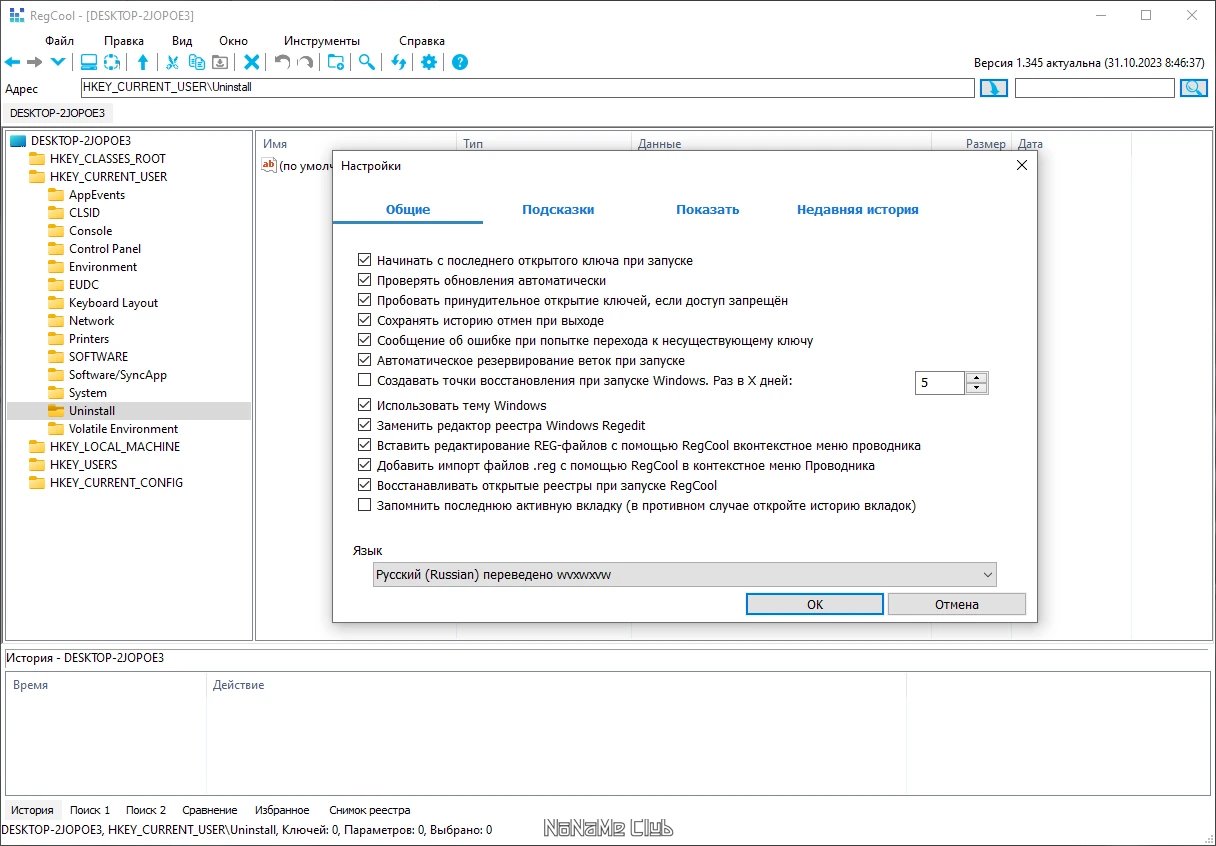Screen dimensions: 1216x846
Task: Click the days number field showing 5
Action: (940, 383)
